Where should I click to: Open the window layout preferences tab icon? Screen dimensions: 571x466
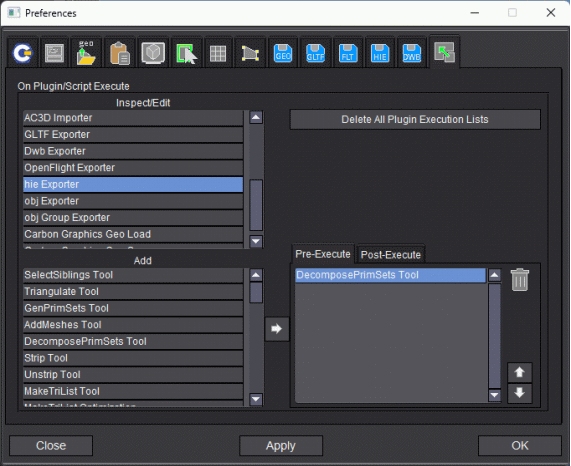[x=55, y=54]
